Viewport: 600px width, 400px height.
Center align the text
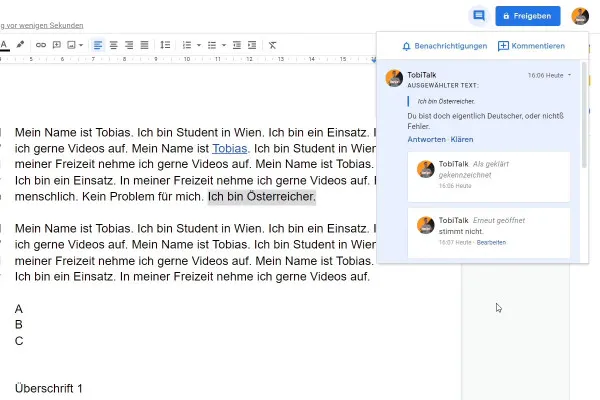click(x=114, y=45)
